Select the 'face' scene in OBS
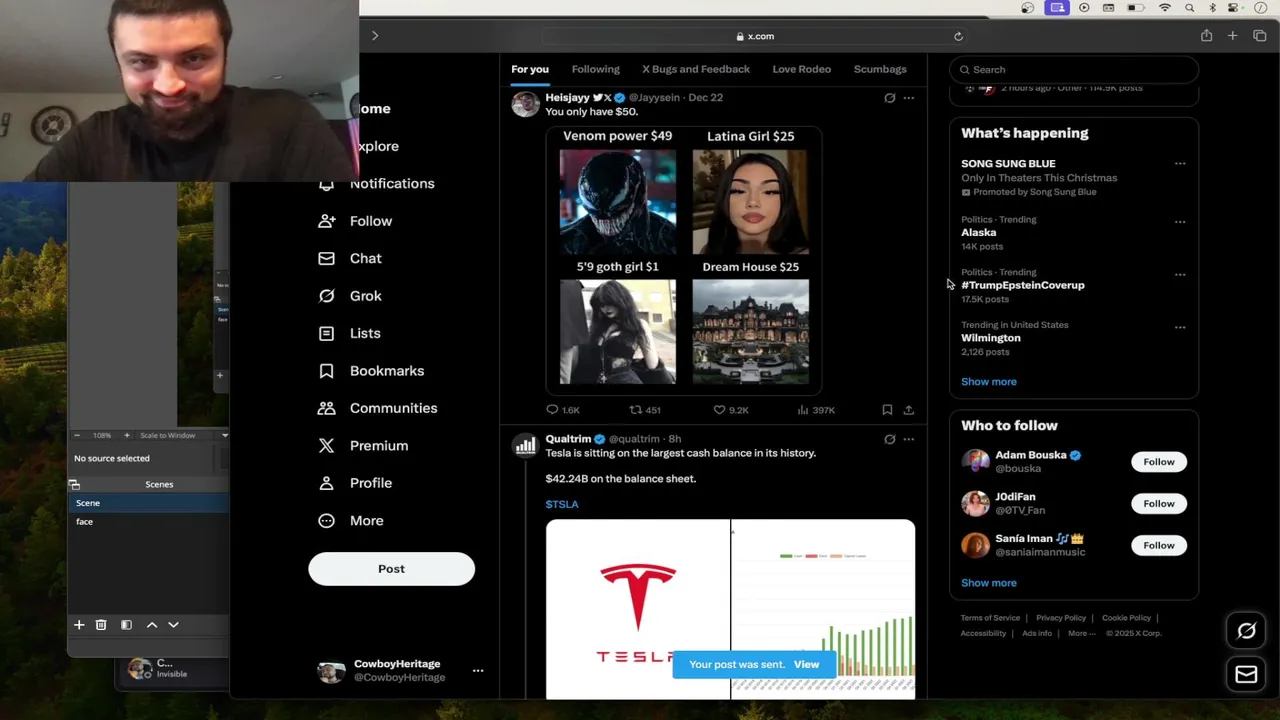This screenshot has width=1280, height=720. point(149,522)
